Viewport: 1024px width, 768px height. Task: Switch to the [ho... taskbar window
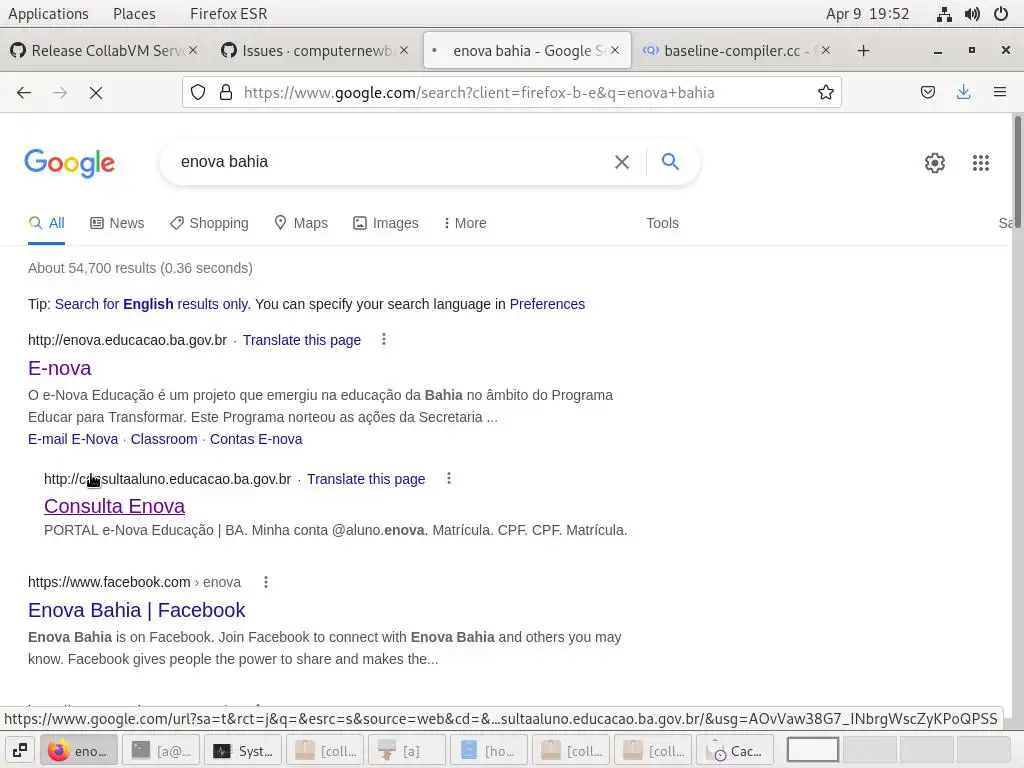[x=489, y=751]
